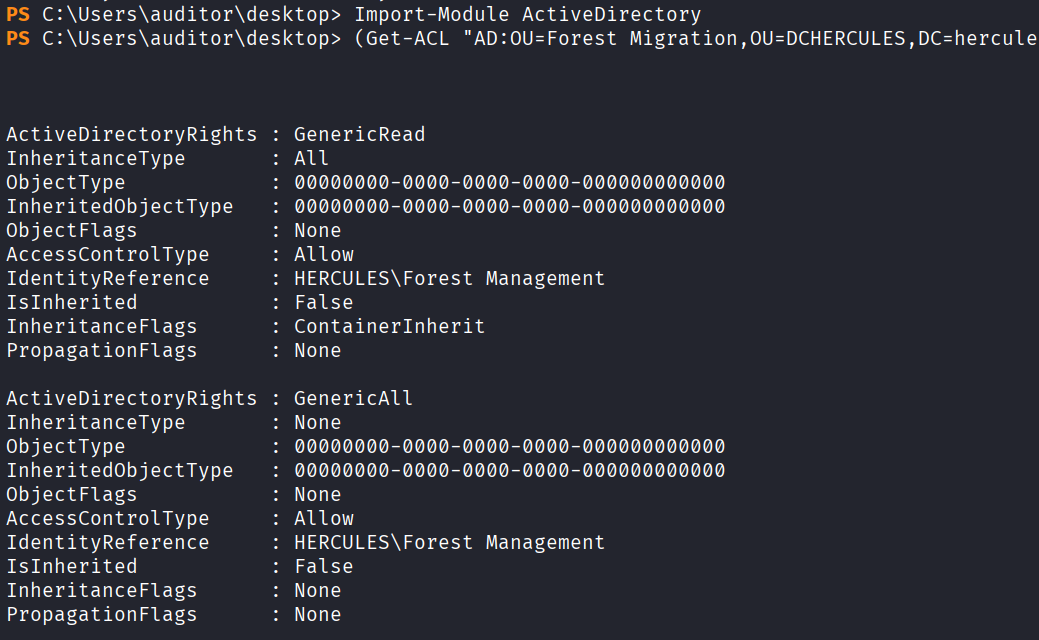This screenshot has height=640, width=1039.
Task: Click the Import-Module ActiveDirectory command text
Action: (527, 15)
